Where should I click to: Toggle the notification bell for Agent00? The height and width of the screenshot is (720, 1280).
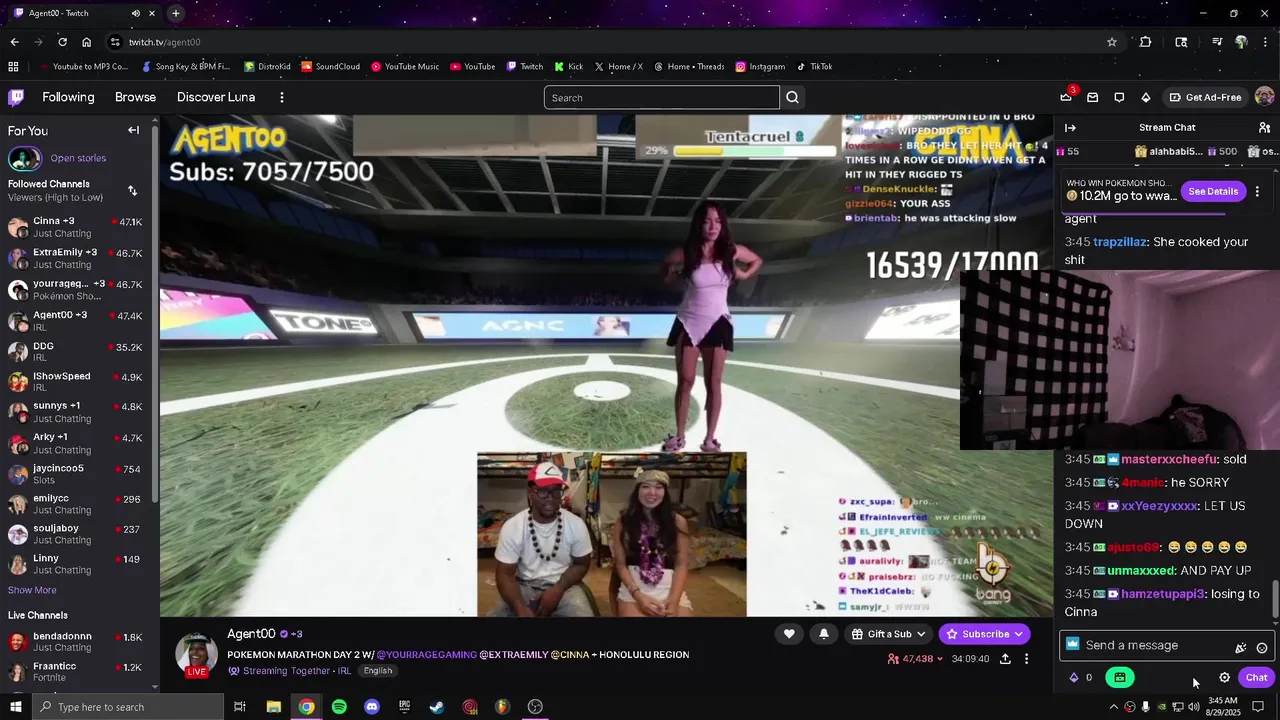click(824, 633)
